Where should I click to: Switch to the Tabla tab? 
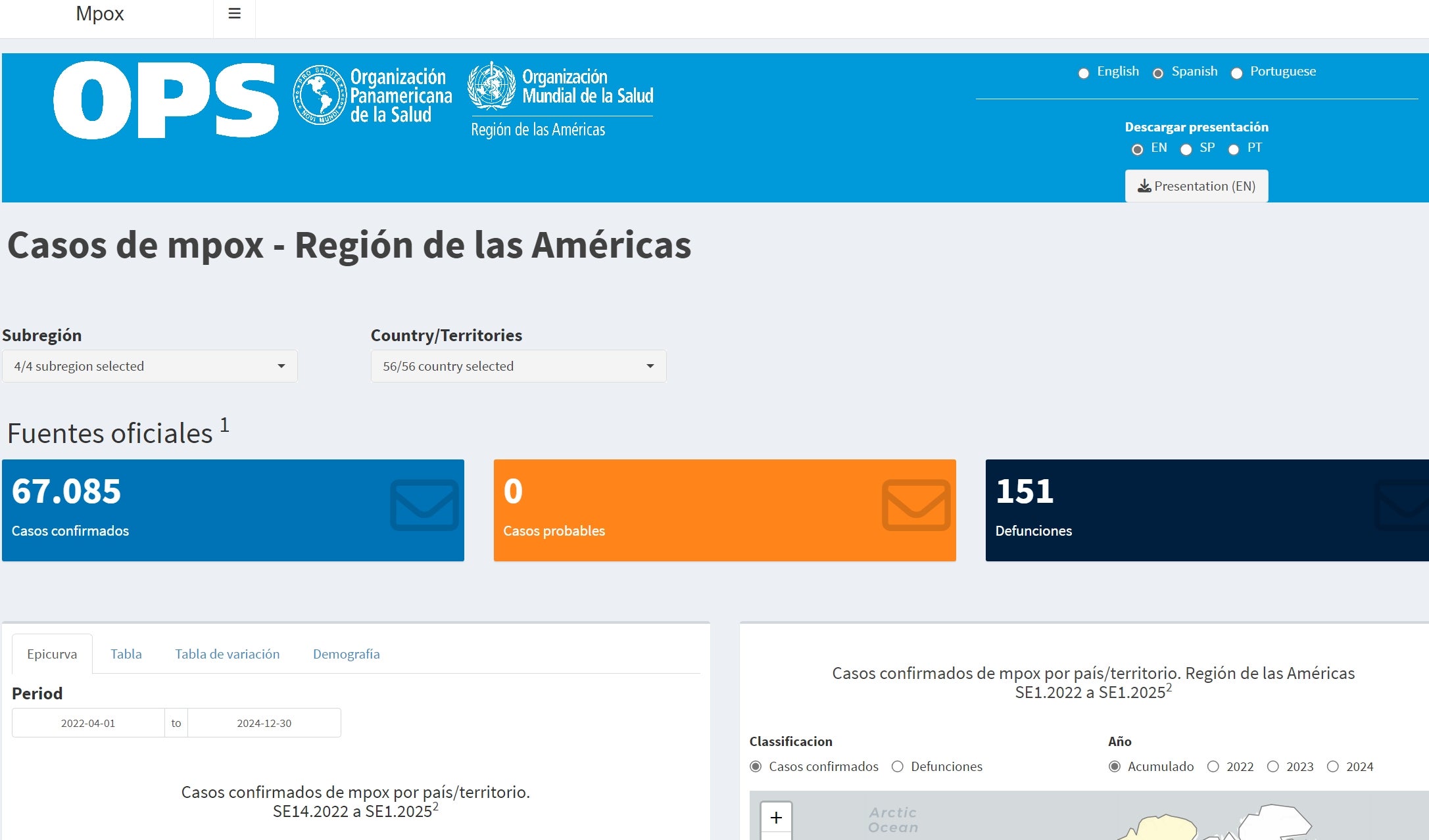pos(126,654)
